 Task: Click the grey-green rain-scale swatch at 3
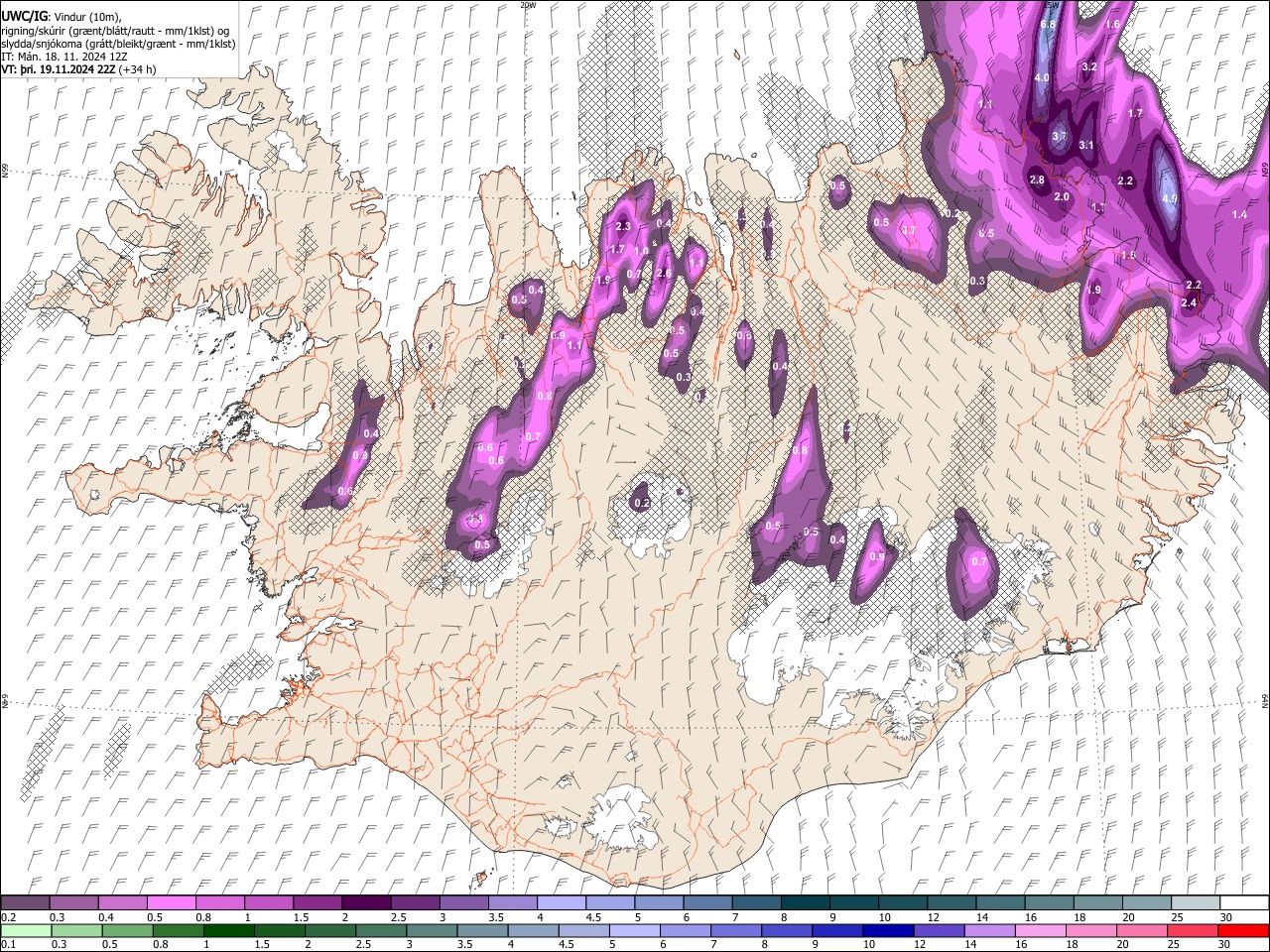coord(433,930)
